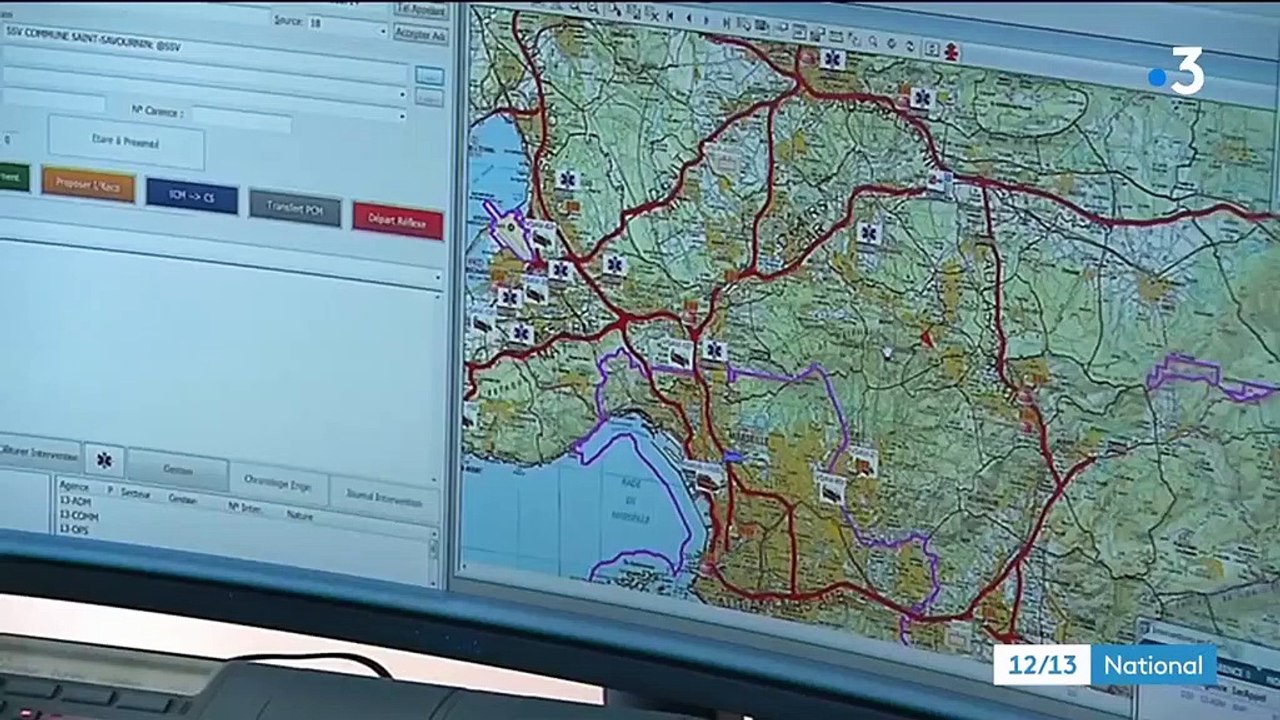This screenshot has height=720, width=1280.
Task: Click the Accepter button next to Source
Action: pos(420,33)
